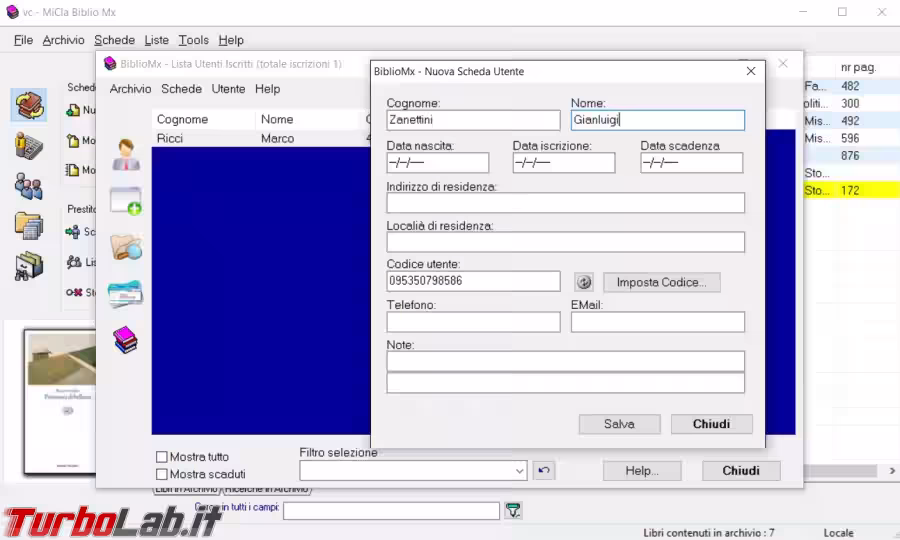This screenshot has height=540, width=900.
Task: Click the 'Sc' loan icon under Prestiti
Action: click(73, 232)
